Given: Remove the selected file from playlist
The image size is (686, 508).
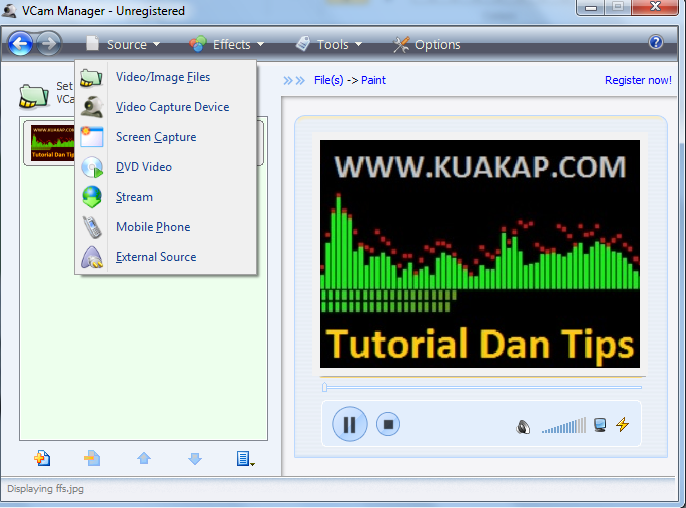Looking at the screenshot, I should (92, 459).
